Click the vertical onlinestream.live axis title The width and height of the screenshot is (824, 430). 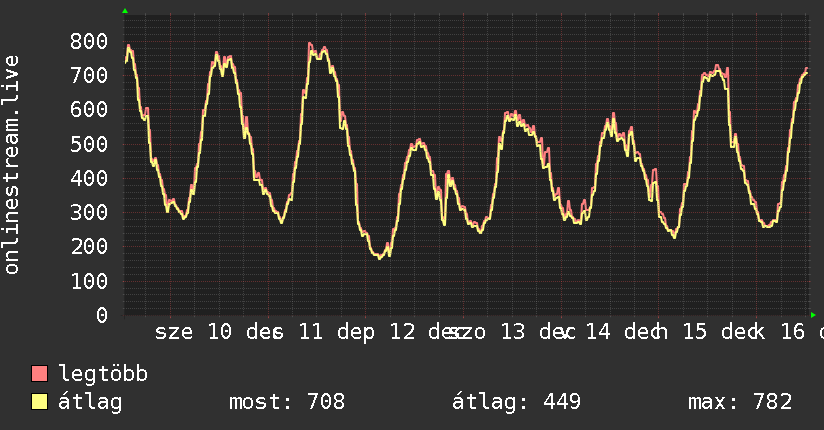pos(12,165)
